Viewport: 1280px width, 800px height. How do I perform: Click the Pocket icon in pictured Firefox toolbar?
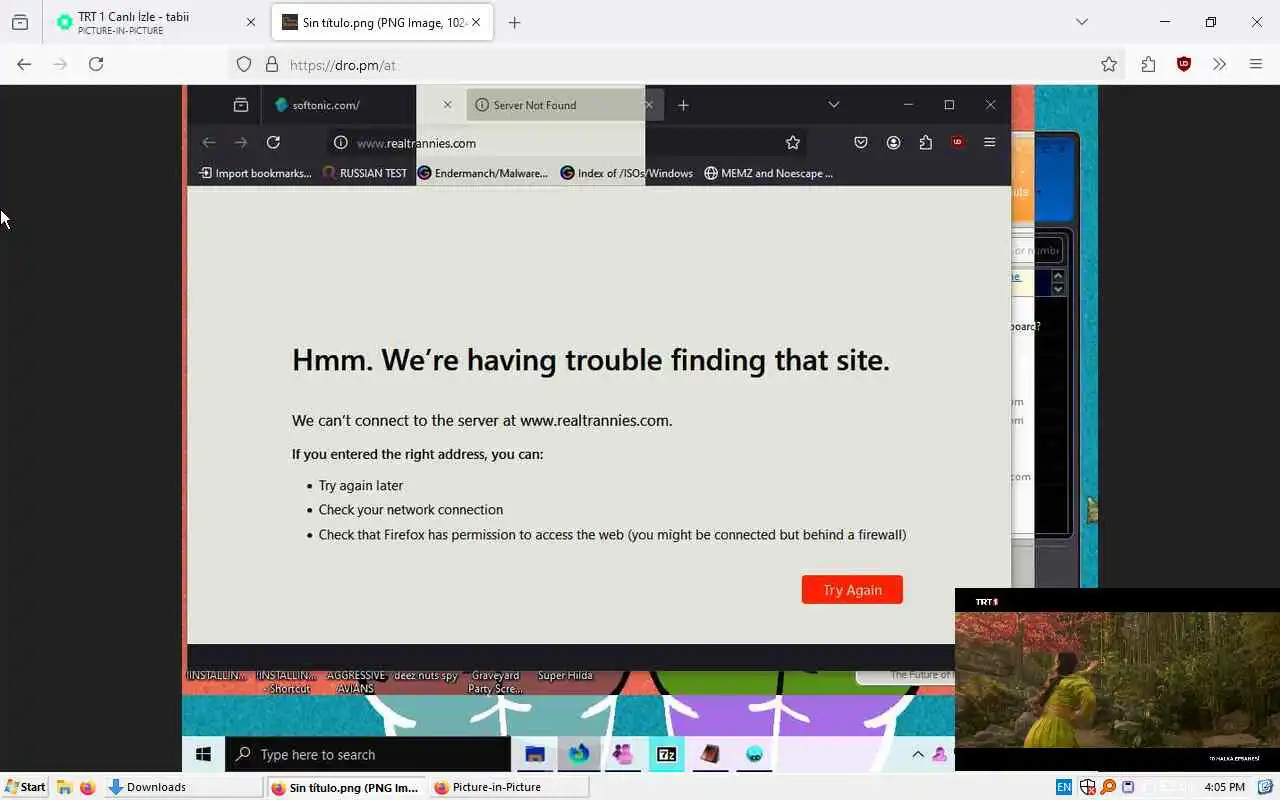click(860, 143)
